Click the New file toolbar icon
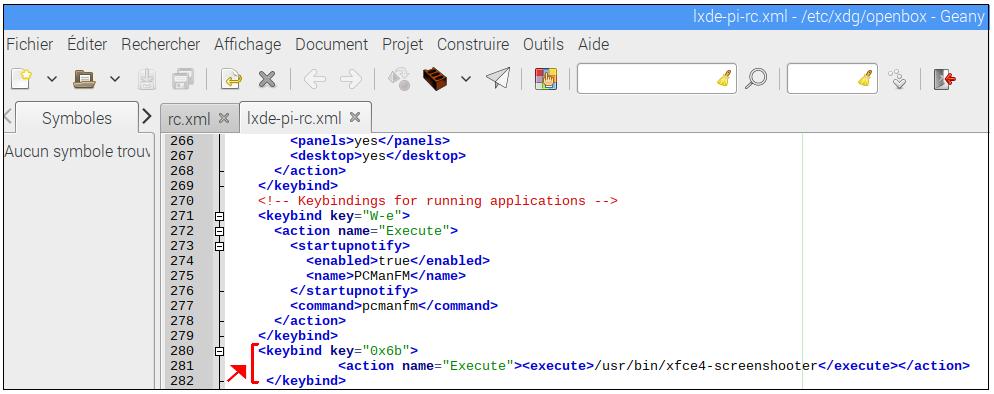 21,79
